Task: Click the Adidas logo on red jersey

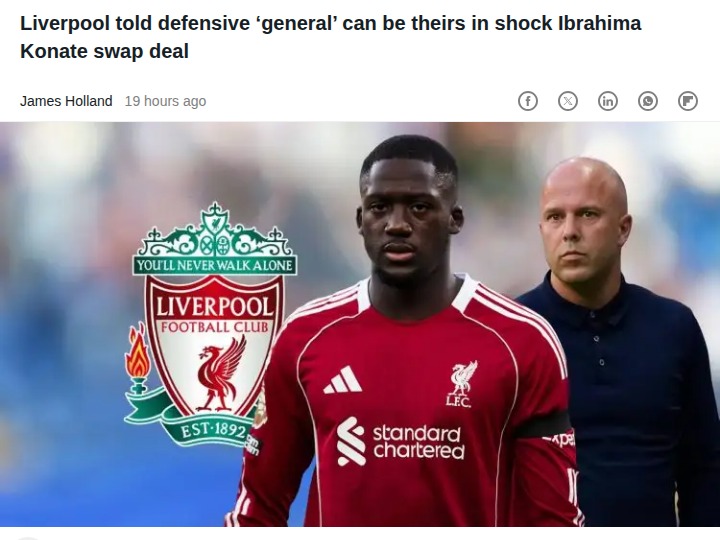Action: point(343,380)
